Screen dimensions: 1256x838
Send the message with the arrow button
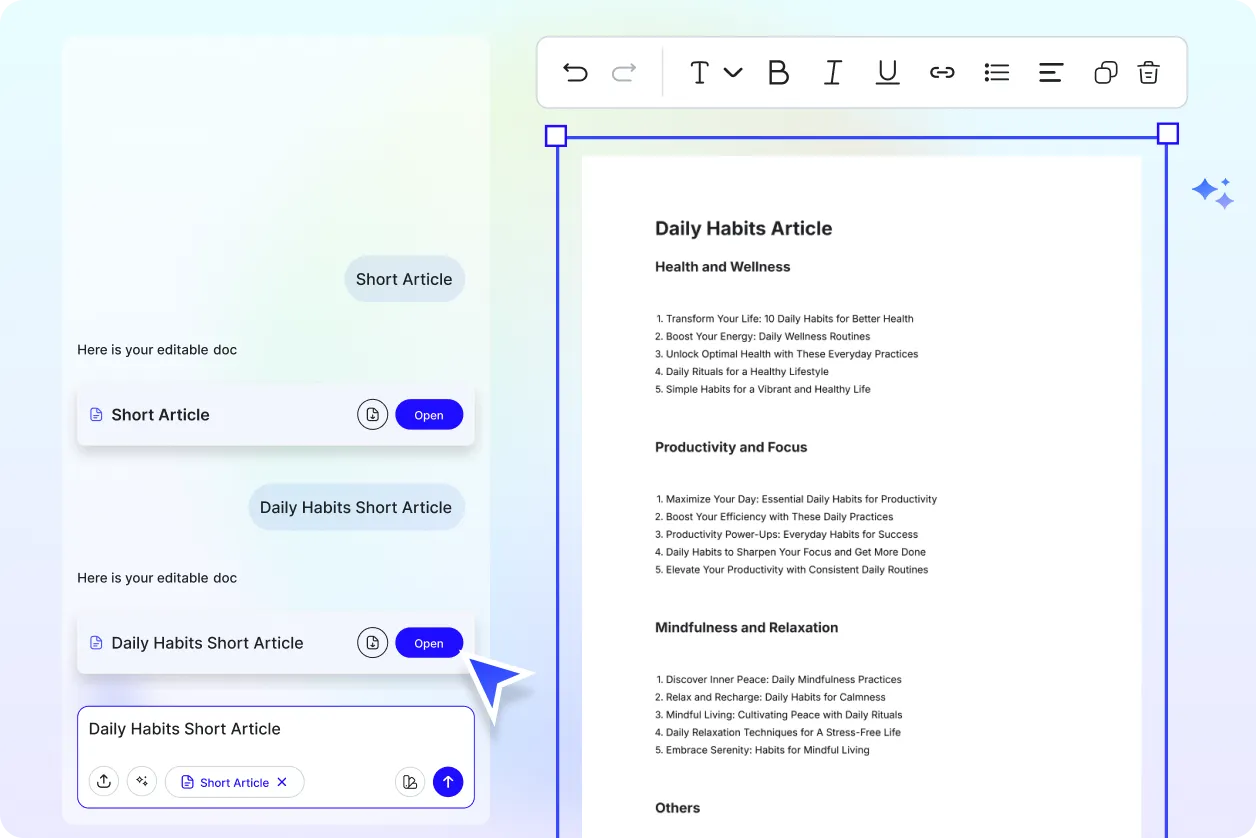[448, 781]
